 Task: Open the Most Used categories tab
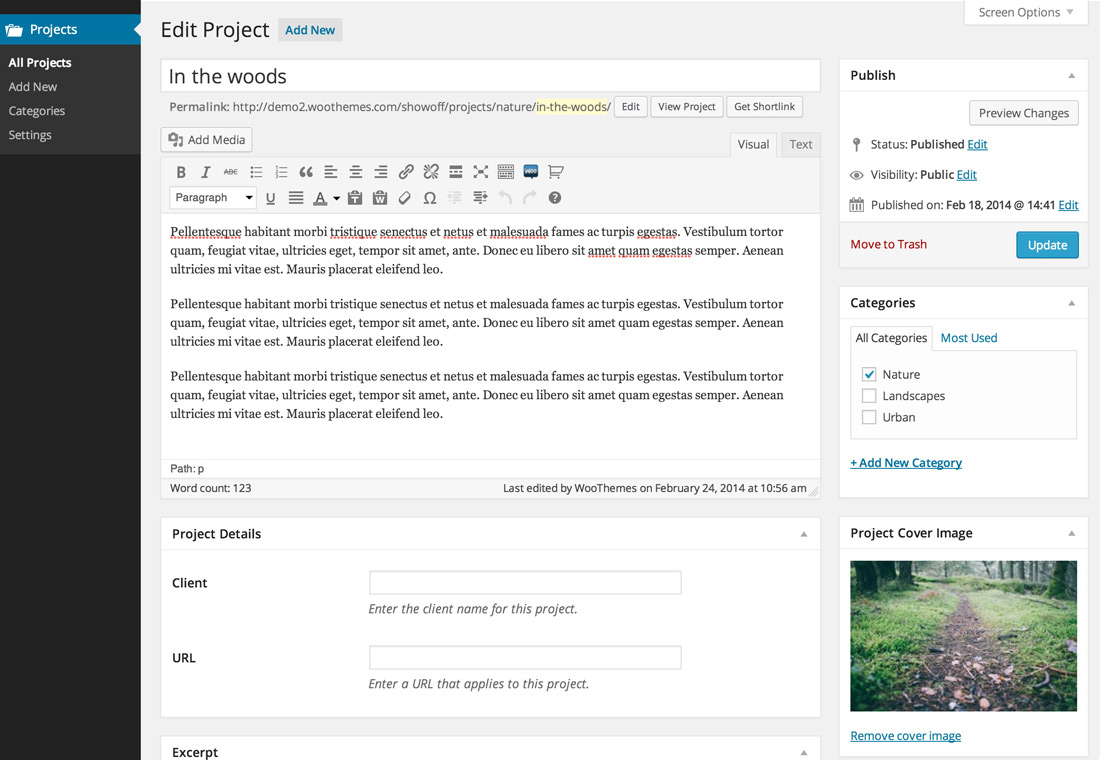coord(968,337)
